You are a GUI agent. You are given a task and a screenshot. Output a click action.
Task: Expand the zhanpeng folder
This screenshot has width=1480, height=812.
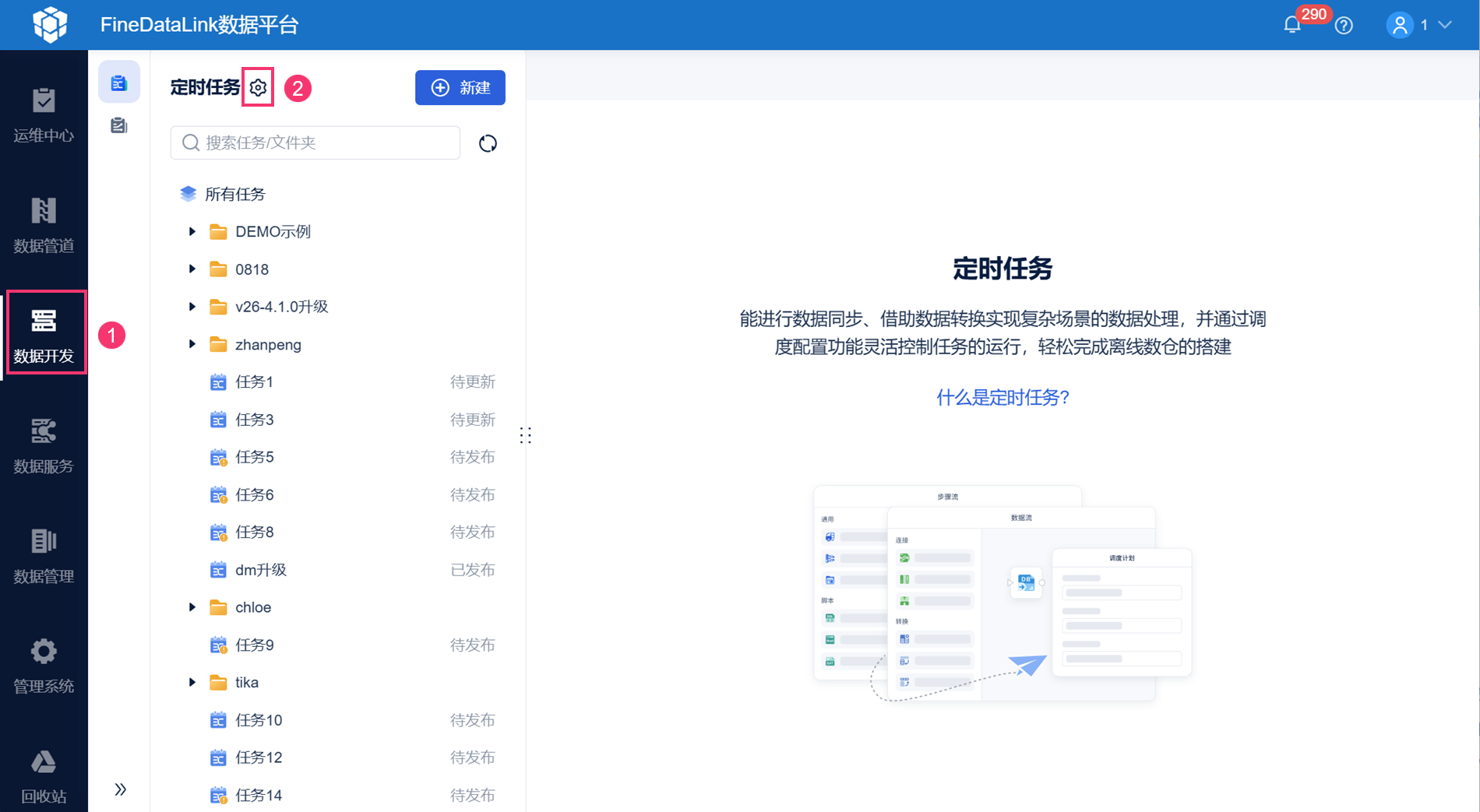pyautogui.click(x=192, y=344)
